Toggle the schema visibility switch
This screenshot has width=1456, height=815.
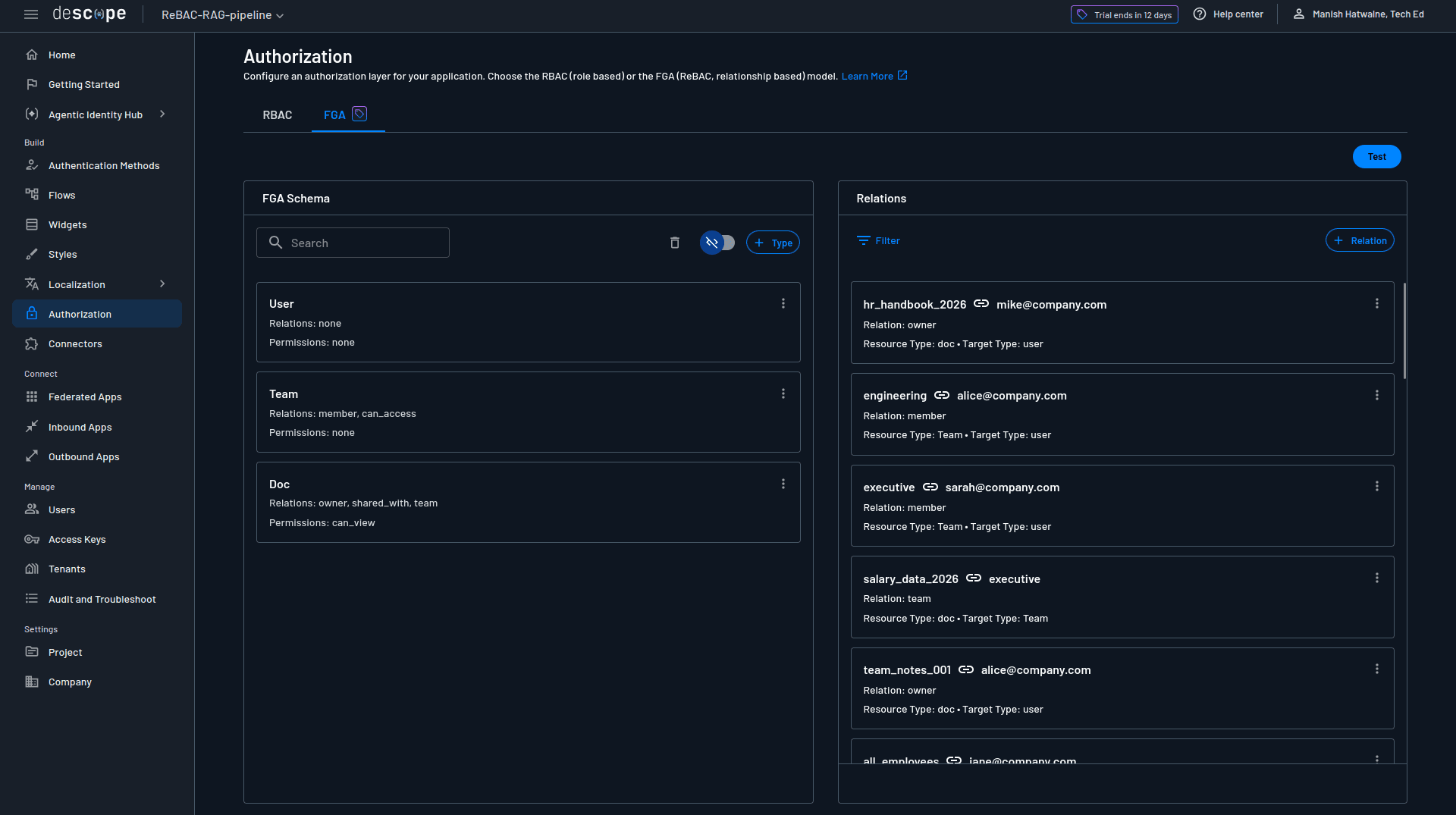[x=717, y=243]
